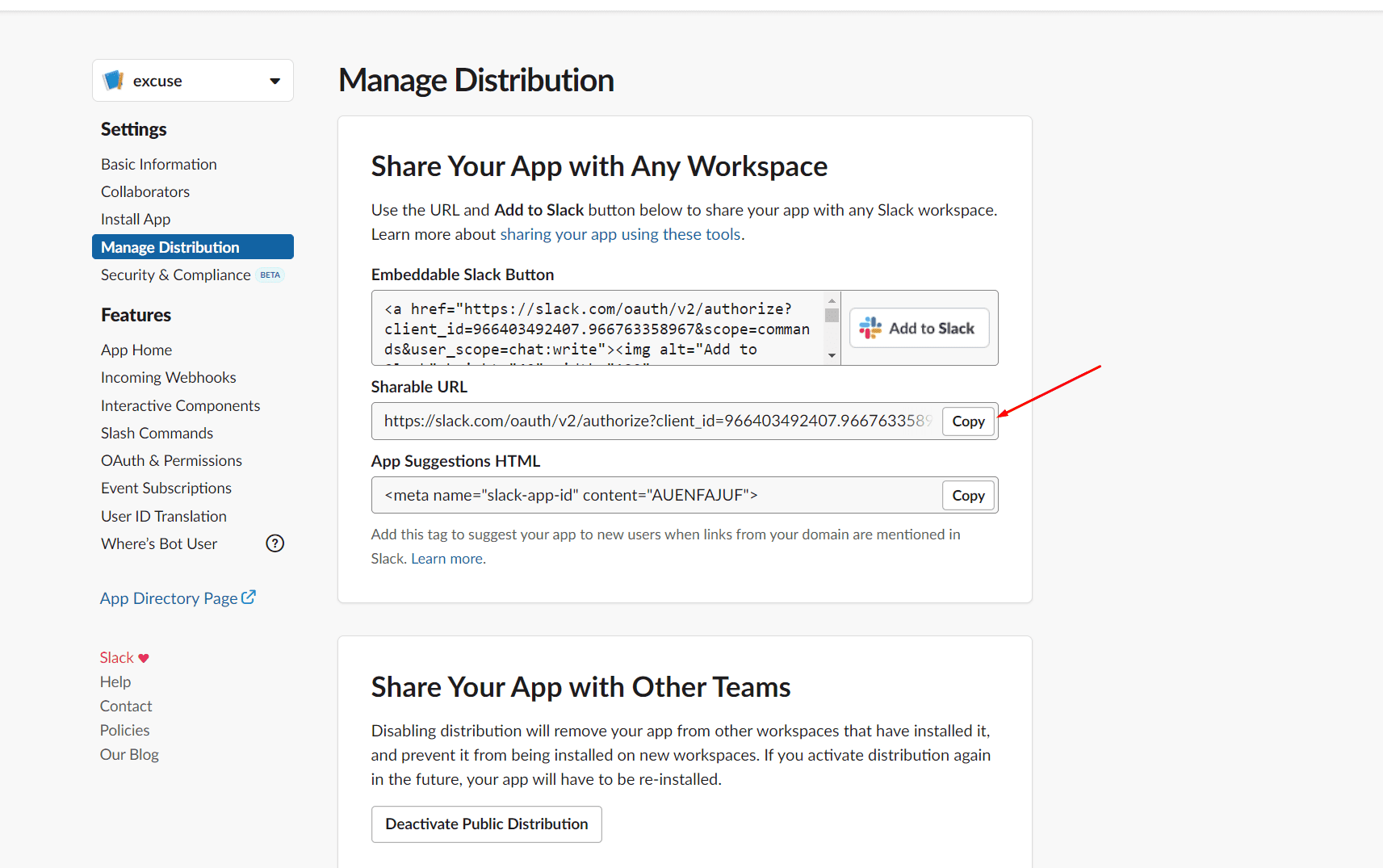1383x868 pixels.
Task: Click the Share Your App with Other Teams heading
Action: pos(580,687)
